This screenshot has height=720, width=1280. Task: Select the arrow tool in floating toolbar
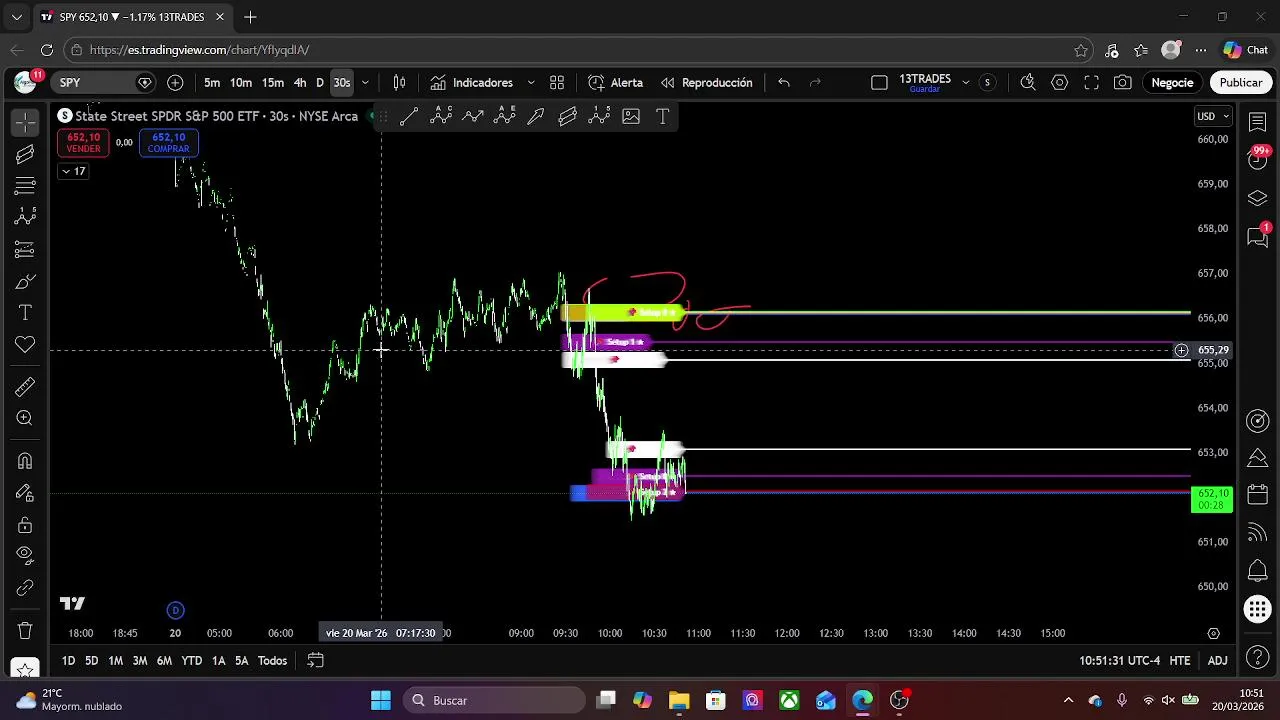pyautogui.click(x=536, y=117)
